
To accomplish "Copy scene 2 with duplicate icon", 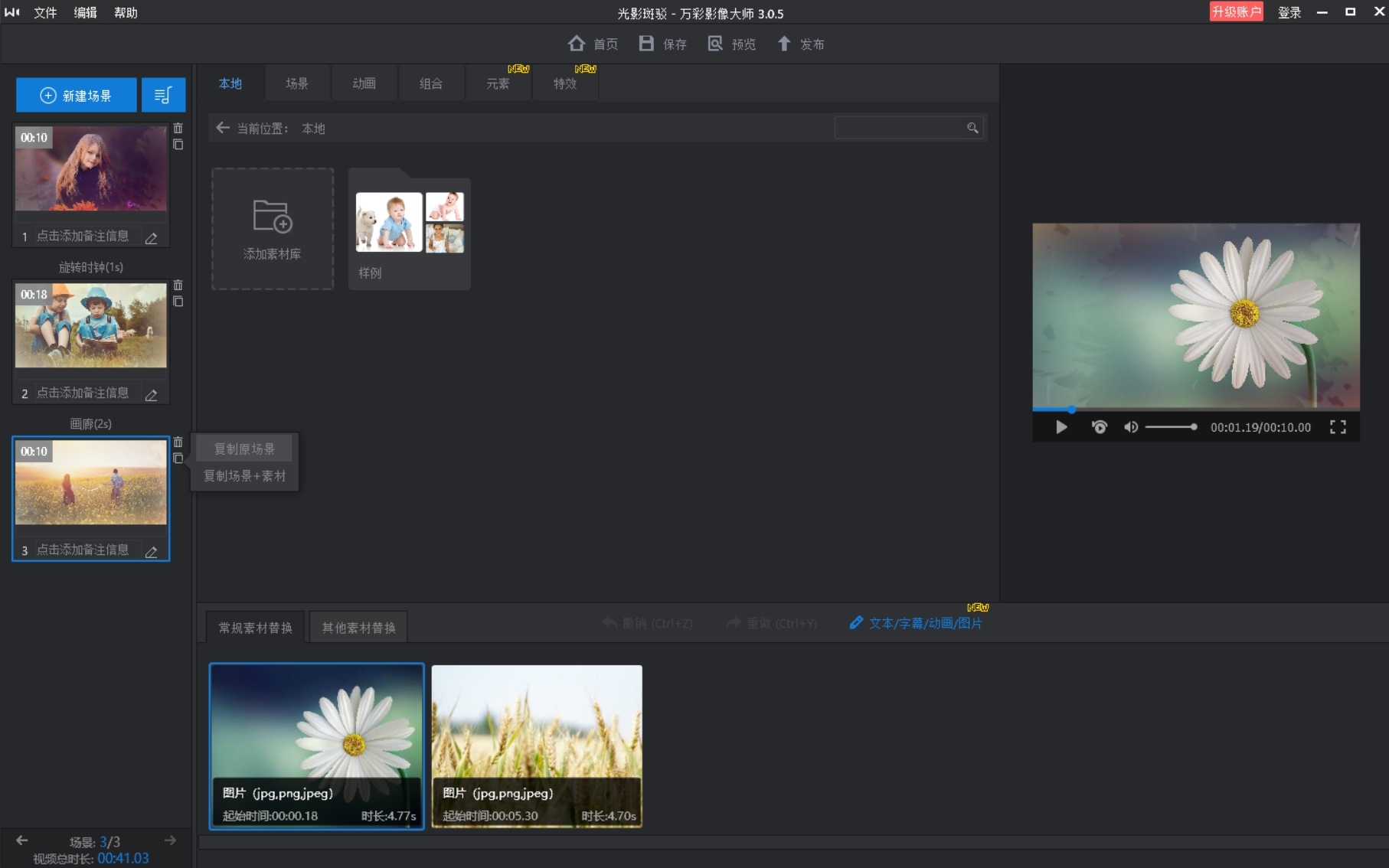I will tap(178, 302).
